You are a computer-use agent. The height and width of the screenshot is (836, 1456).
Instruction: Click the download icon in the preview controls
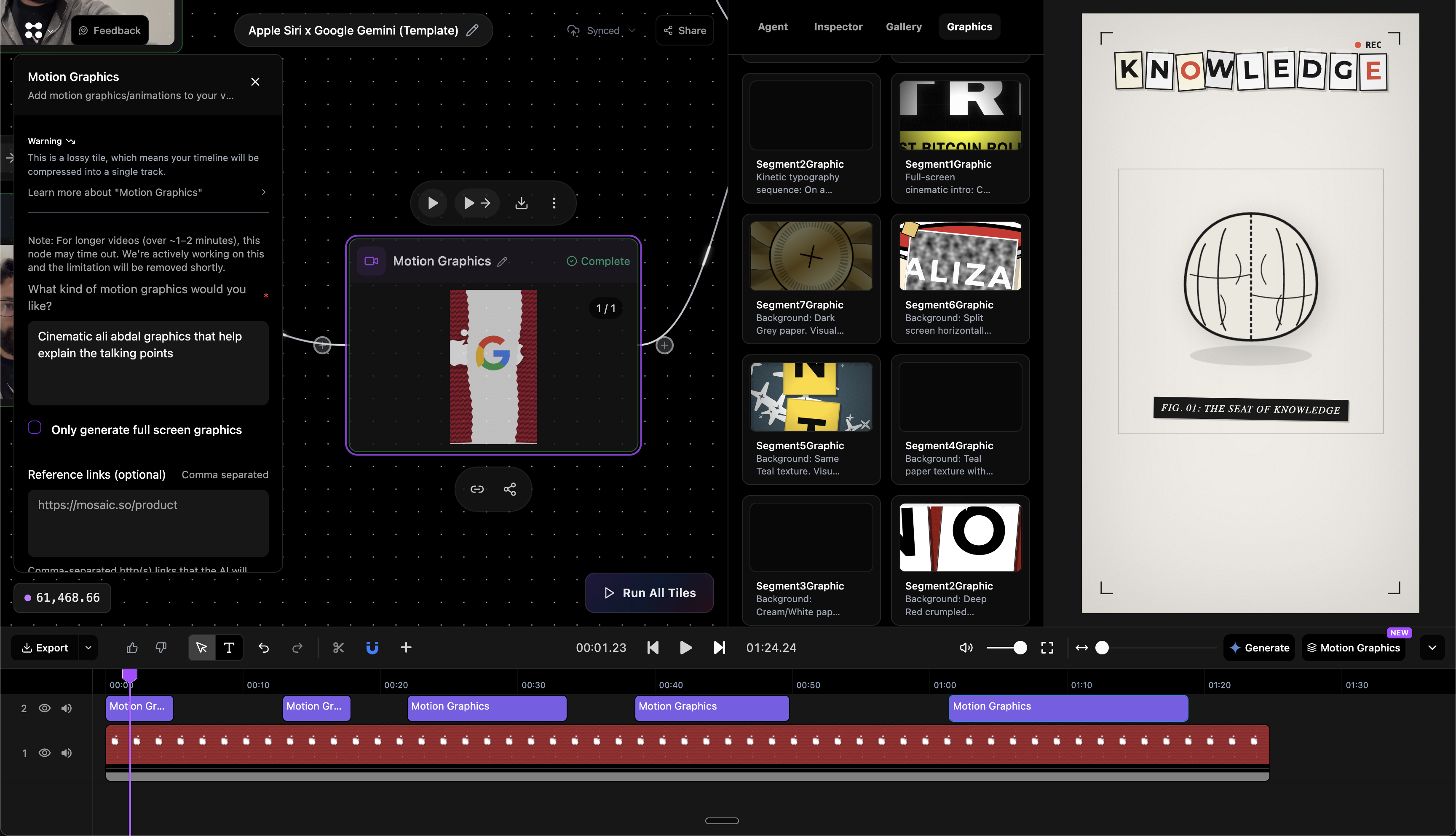pyautogui.click(x=521, y=203)
